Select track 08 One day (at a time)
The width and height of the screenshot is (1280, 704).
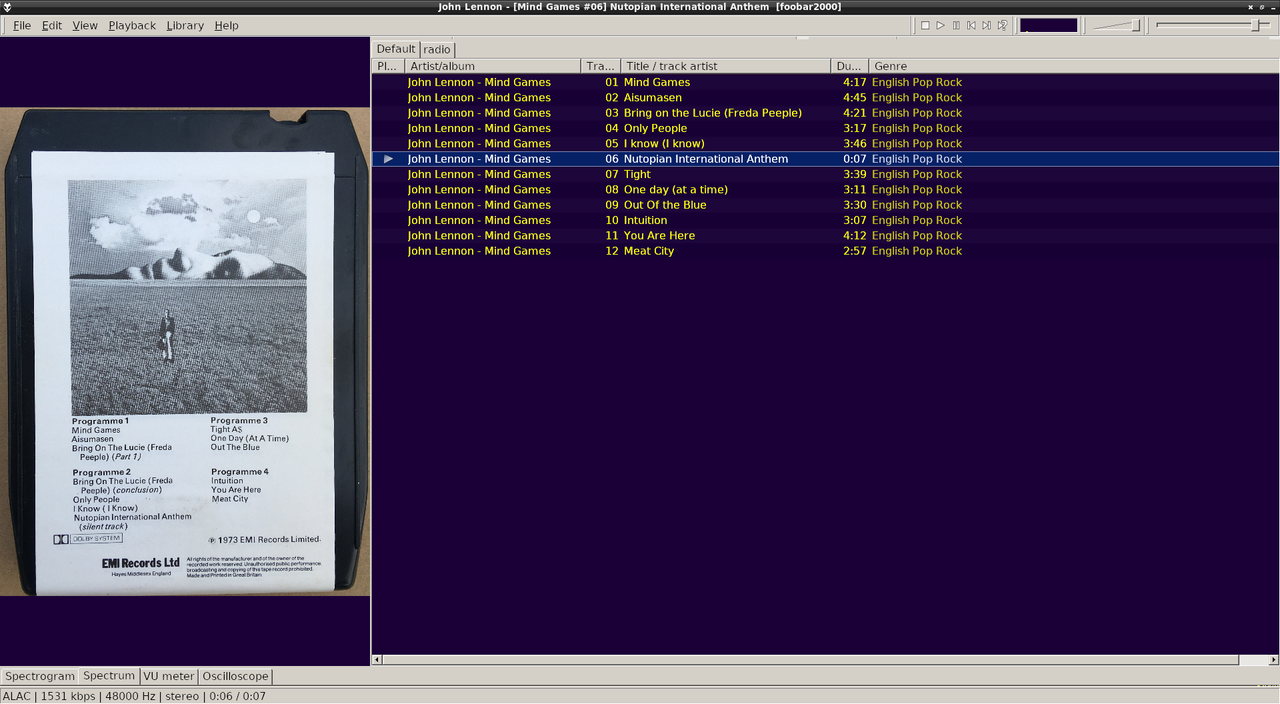(825, 189)
